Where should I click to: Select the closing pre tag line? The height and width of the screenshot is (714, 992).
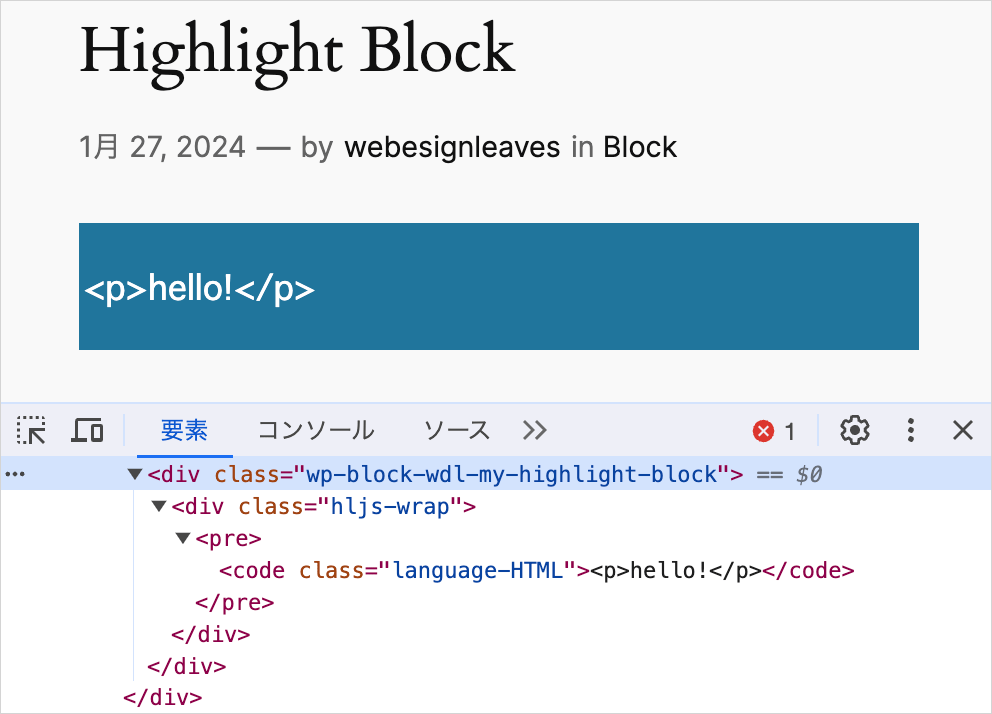(234, 603)
